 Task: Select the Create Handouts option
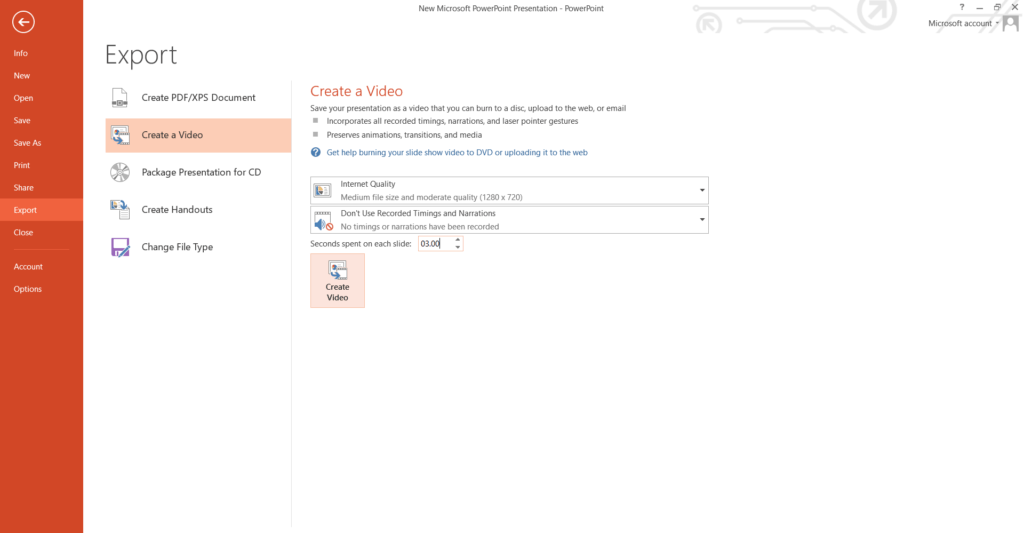[x=199, y=210]
